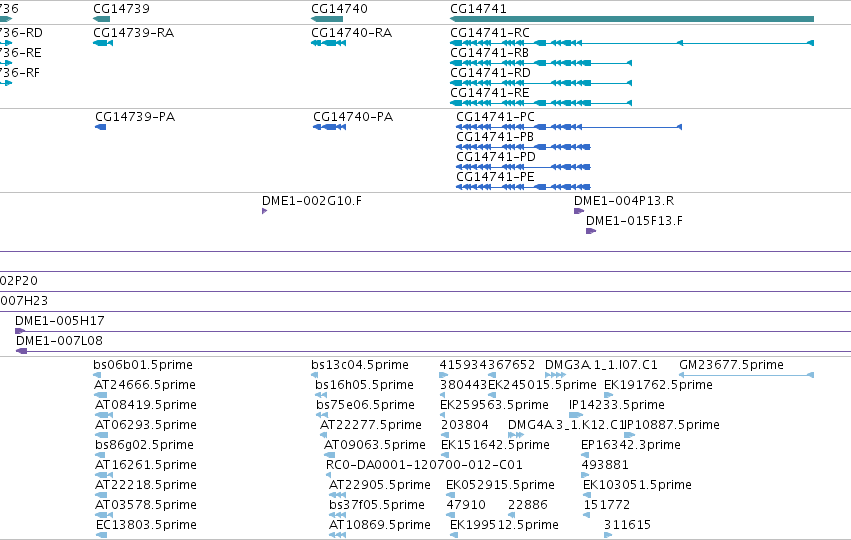Choose the bs16h05.5prime EST label
This screenshot has height=540, width=851.
point(364,385)
